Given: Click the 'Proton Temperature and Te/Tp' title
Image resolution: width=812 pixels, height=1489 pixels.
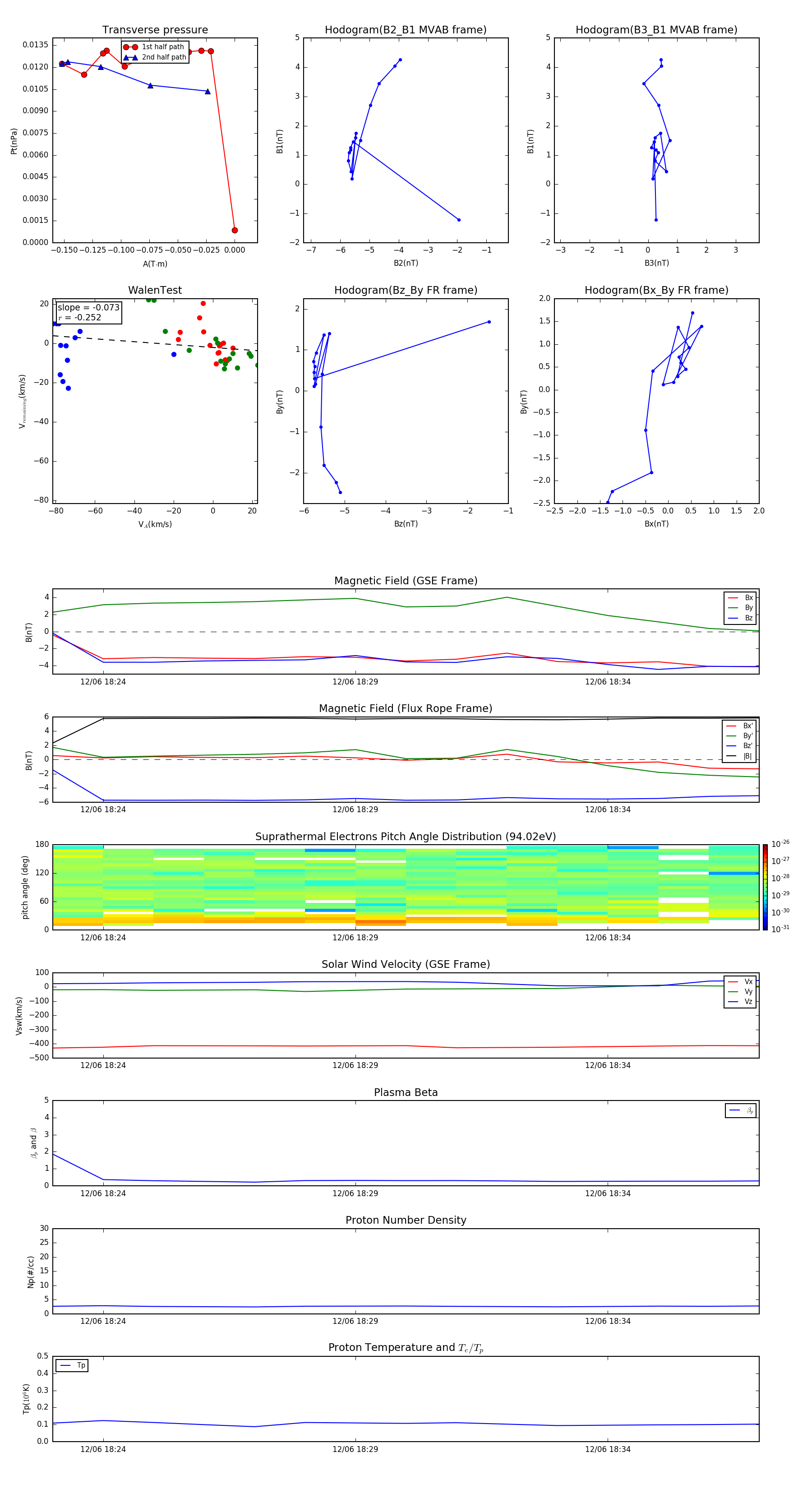Looking at the screenshot, I should [406, 1347].
